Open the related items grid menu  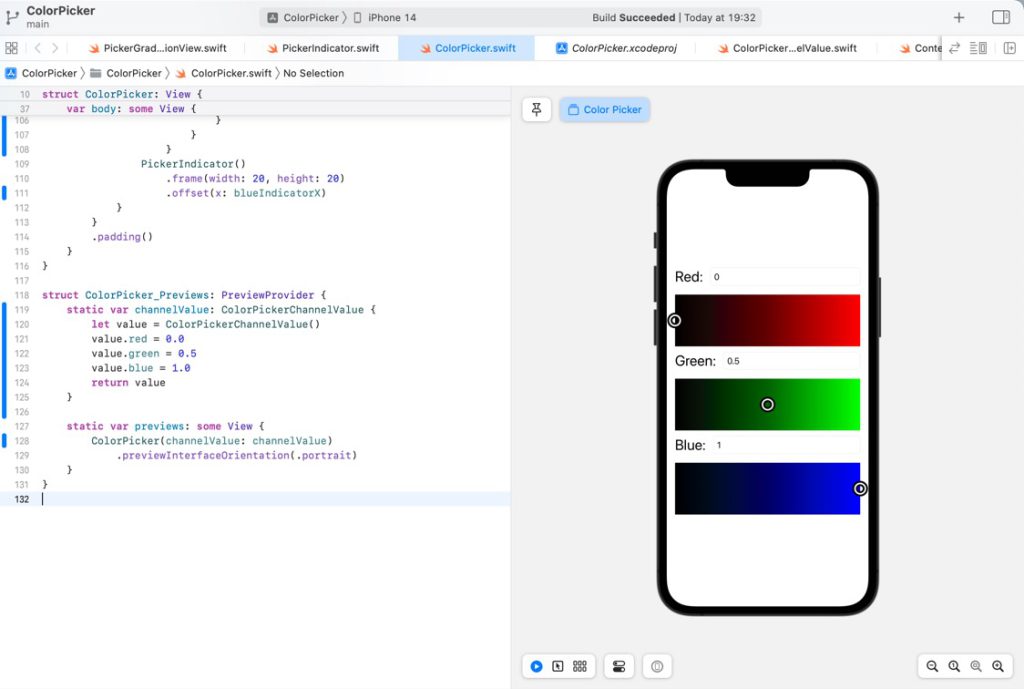[11, 48]
